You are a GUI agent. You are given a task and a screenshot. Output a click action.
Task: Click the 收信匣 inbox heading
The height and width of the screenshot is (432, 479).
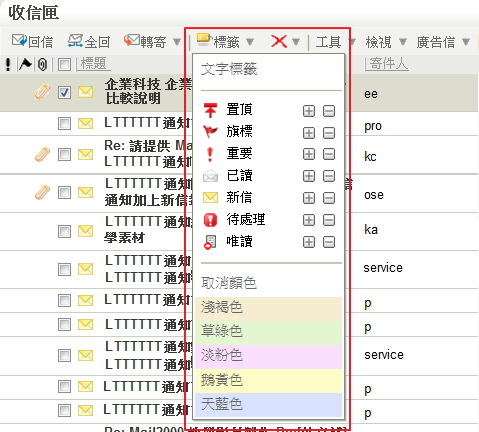[34, 13]
